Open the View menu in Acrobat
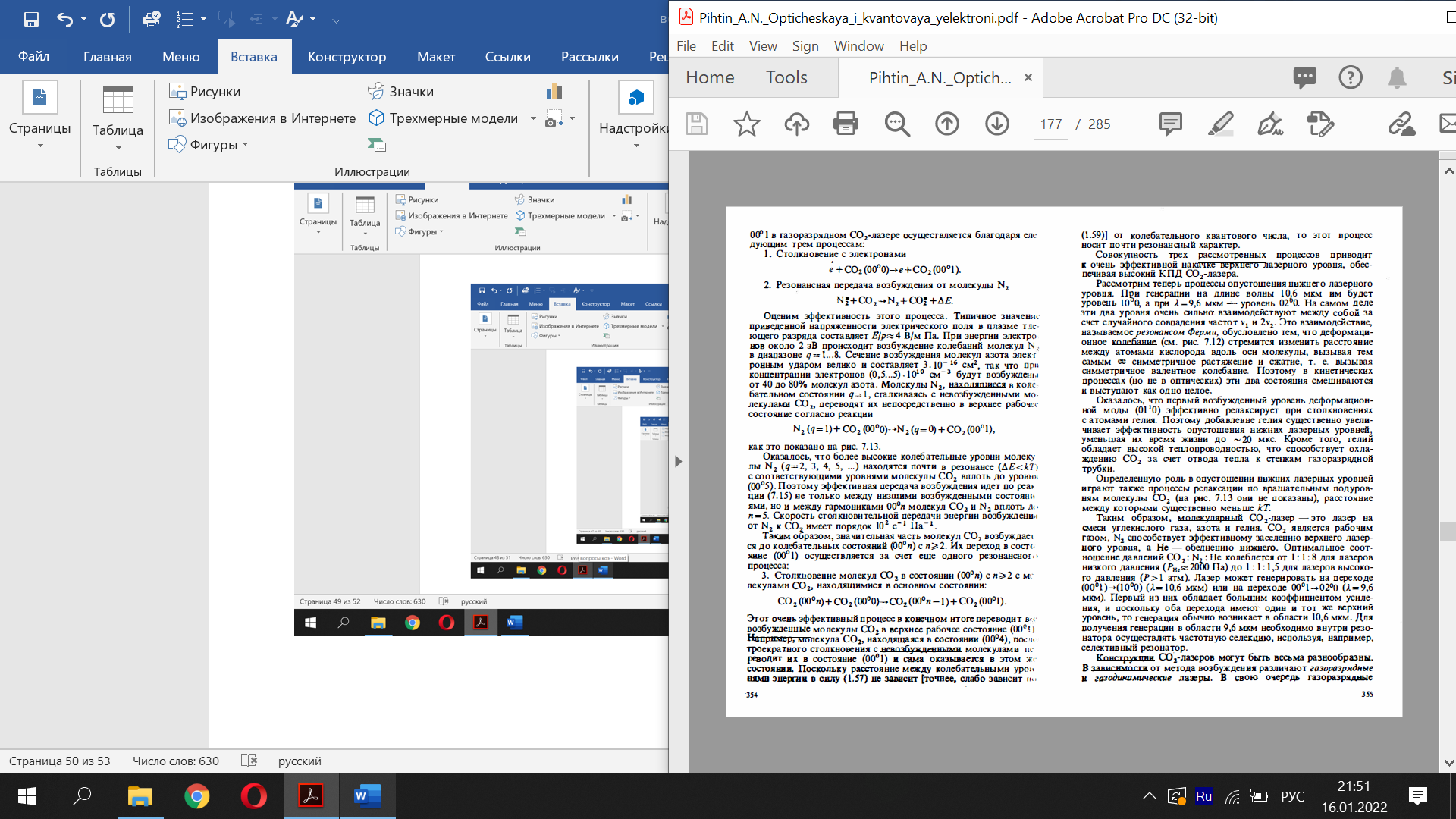The height and width of the screenshot is (819, 1456). (763, 45)
